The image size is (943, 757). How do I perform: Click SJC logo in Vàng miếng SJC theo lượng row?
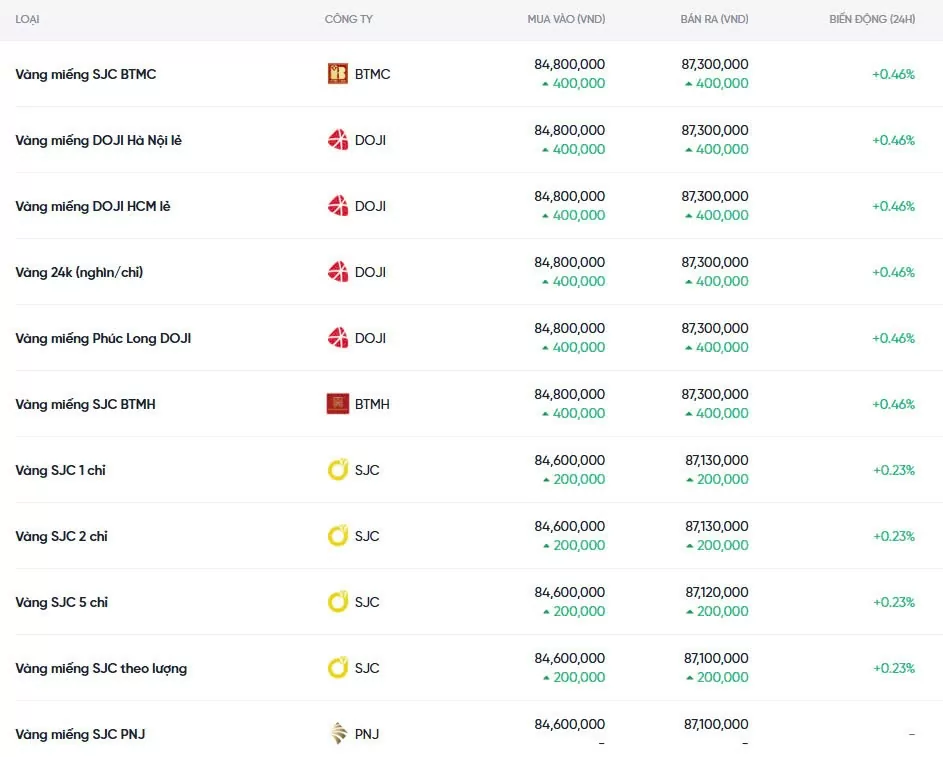click(337, 669)
